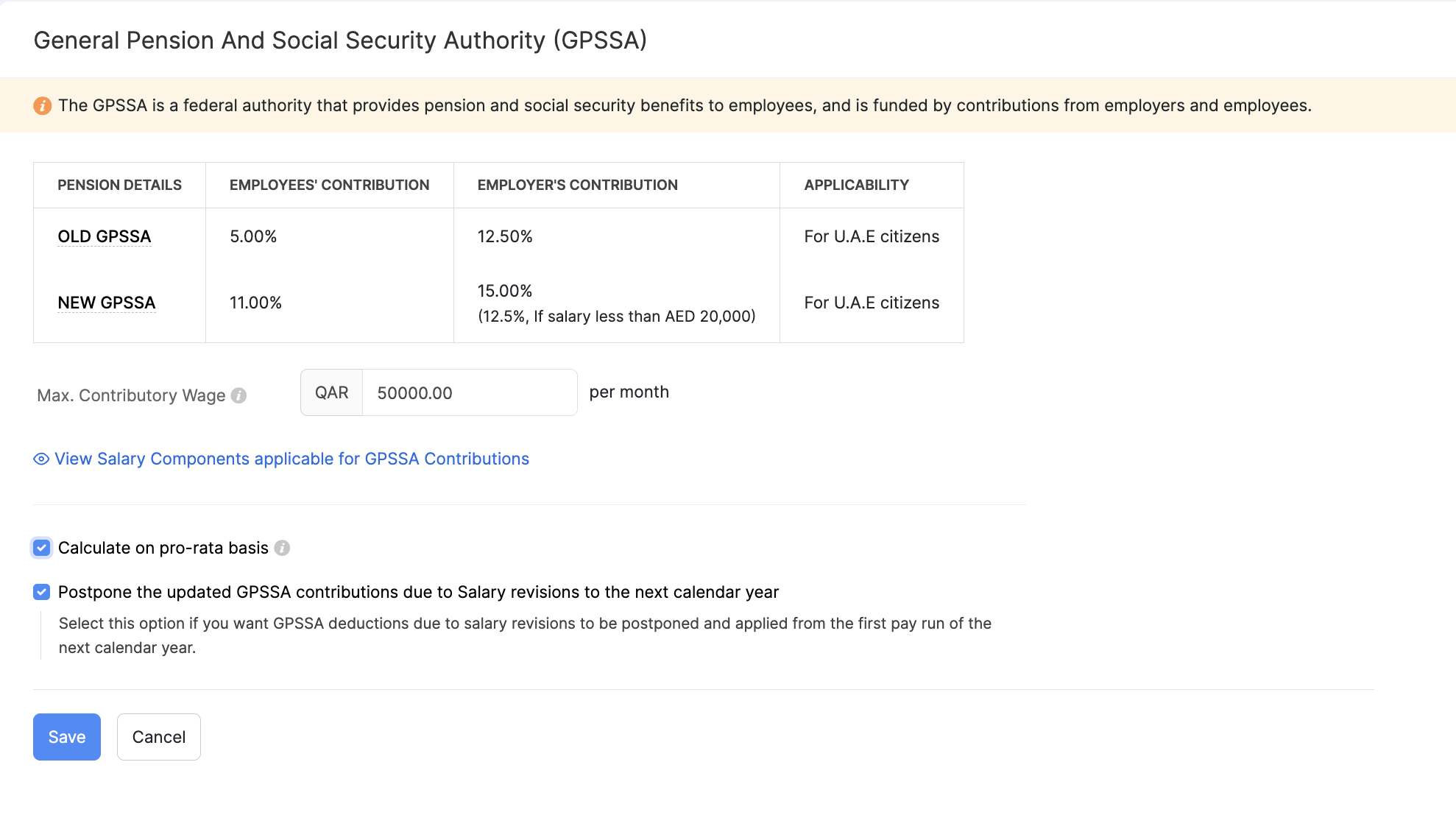The image size is (1456, 829).
Task: Click the info icon next to pro-rata basis option
Action: click(x=283, y=548)
